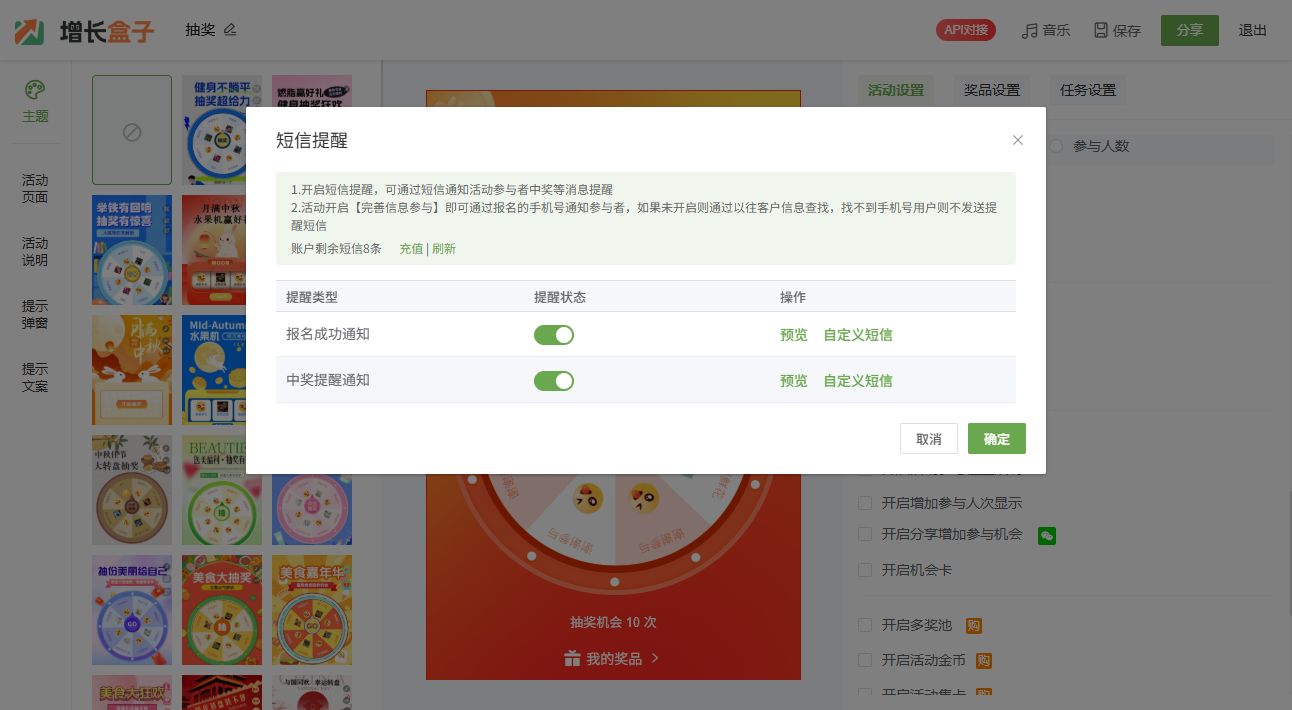
Task: Click the 购 badge next to 开启活动金币
Action: [x=983, y=660]
